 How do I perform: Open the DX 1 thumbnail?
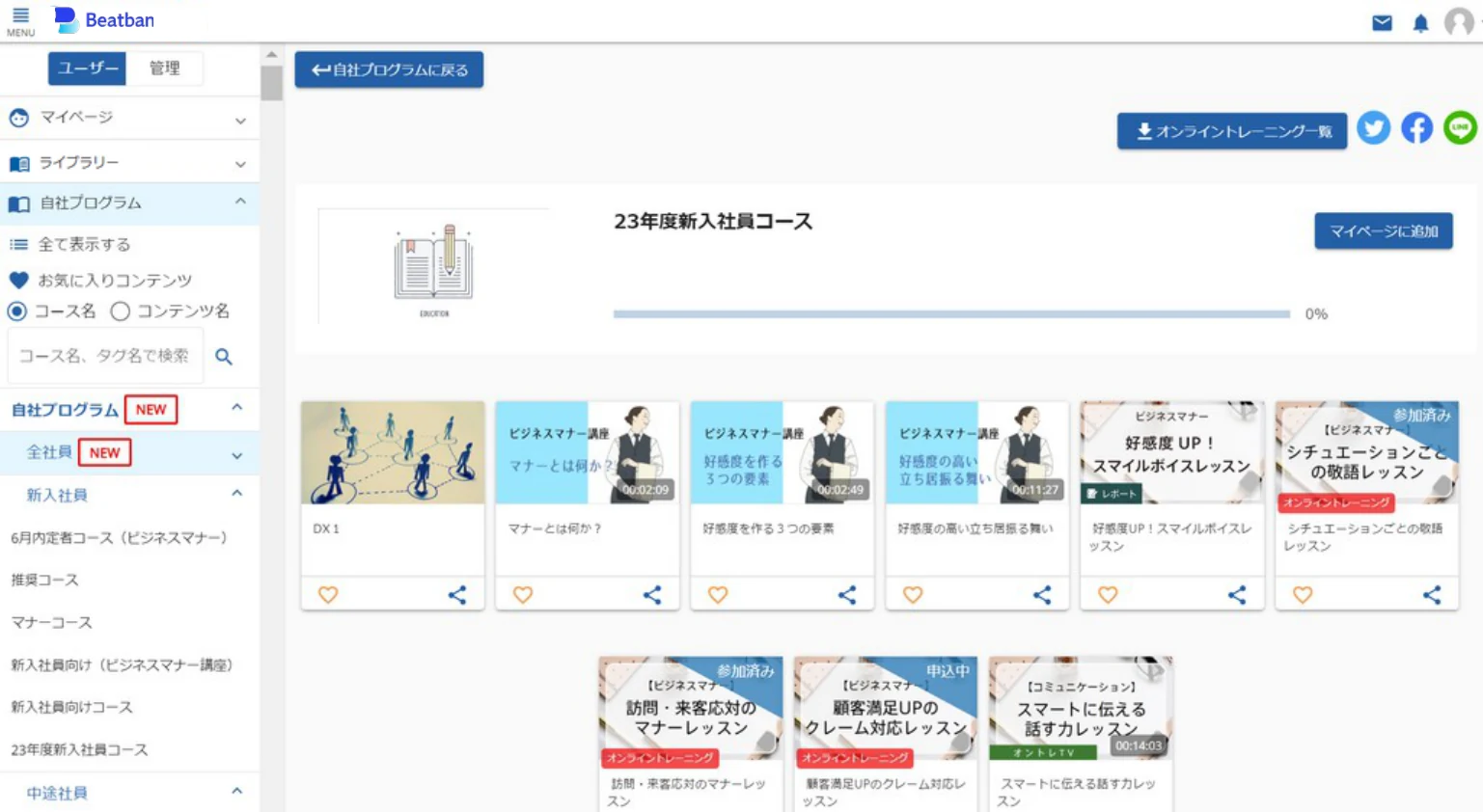click(393, 452)
